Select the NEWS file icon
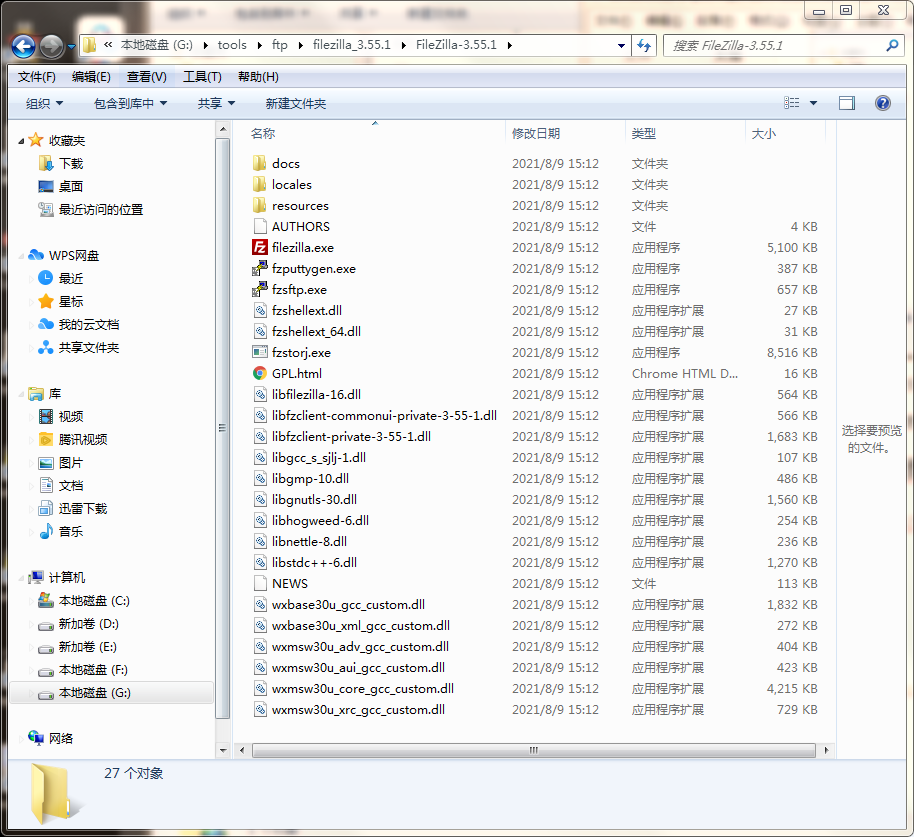This screenshot has height=837, width=914. [x=259, y=583]
